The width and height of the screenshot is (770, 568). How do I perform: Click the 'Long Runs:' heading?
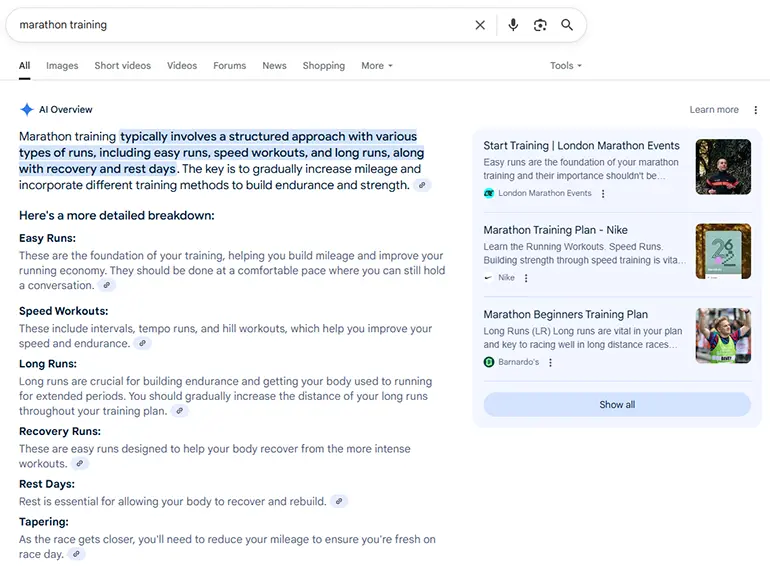pos(48,364)
